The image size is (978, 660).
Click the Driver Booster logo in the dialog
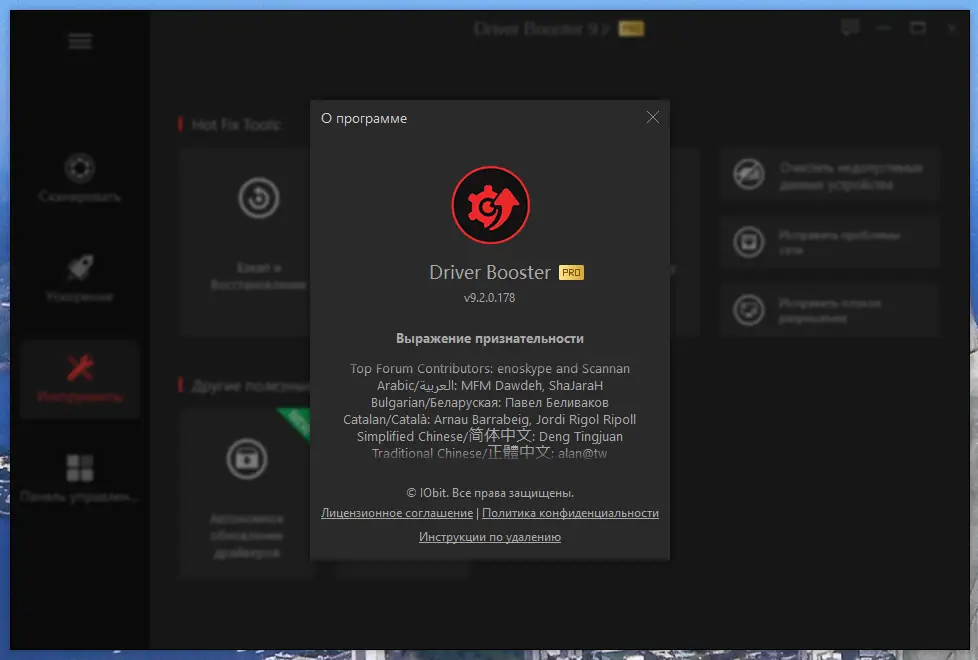coord(490,205)
